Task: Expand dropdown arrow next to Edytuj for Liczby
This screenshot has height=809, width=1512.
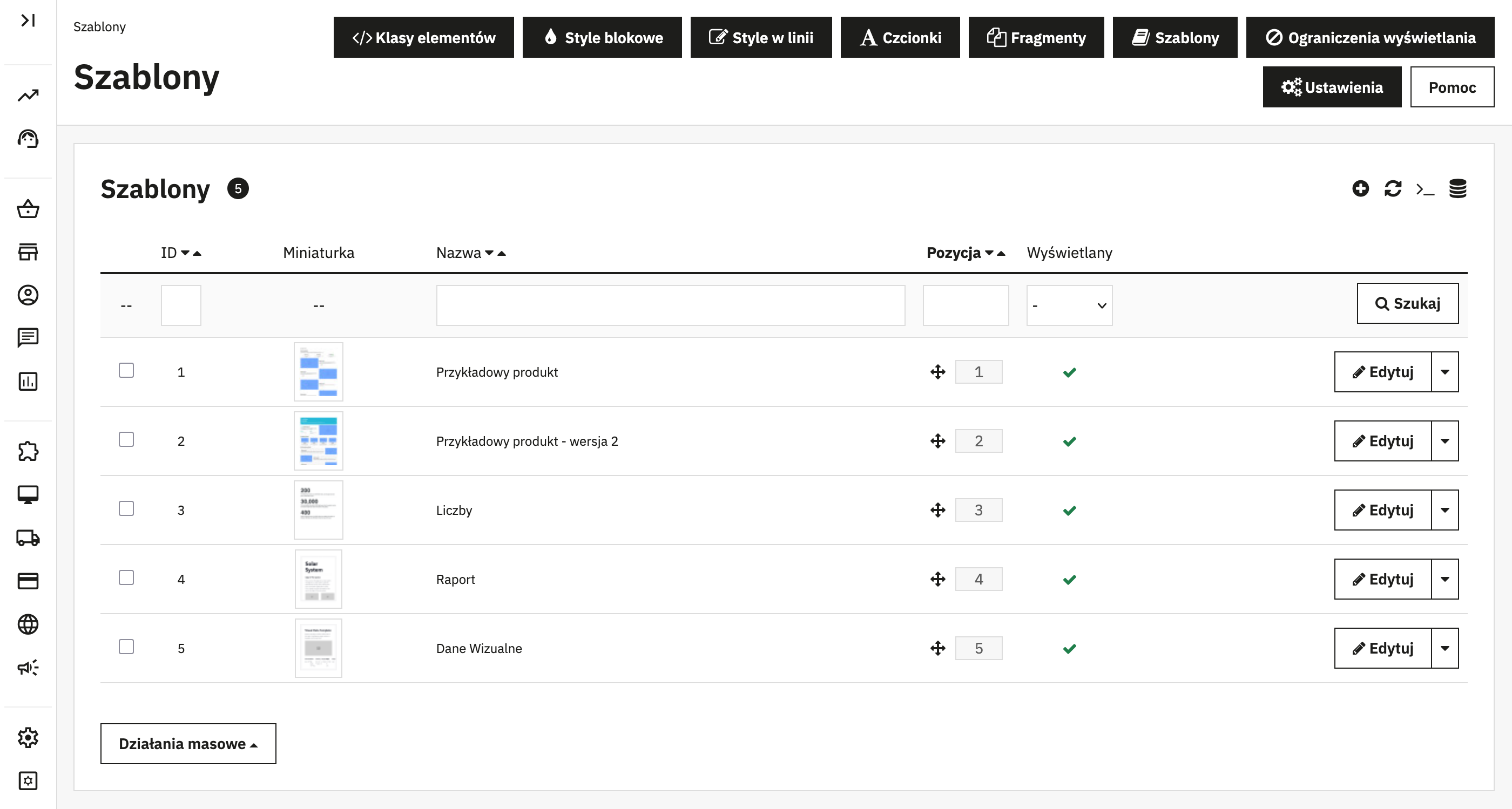Action: click(1444, 510)
